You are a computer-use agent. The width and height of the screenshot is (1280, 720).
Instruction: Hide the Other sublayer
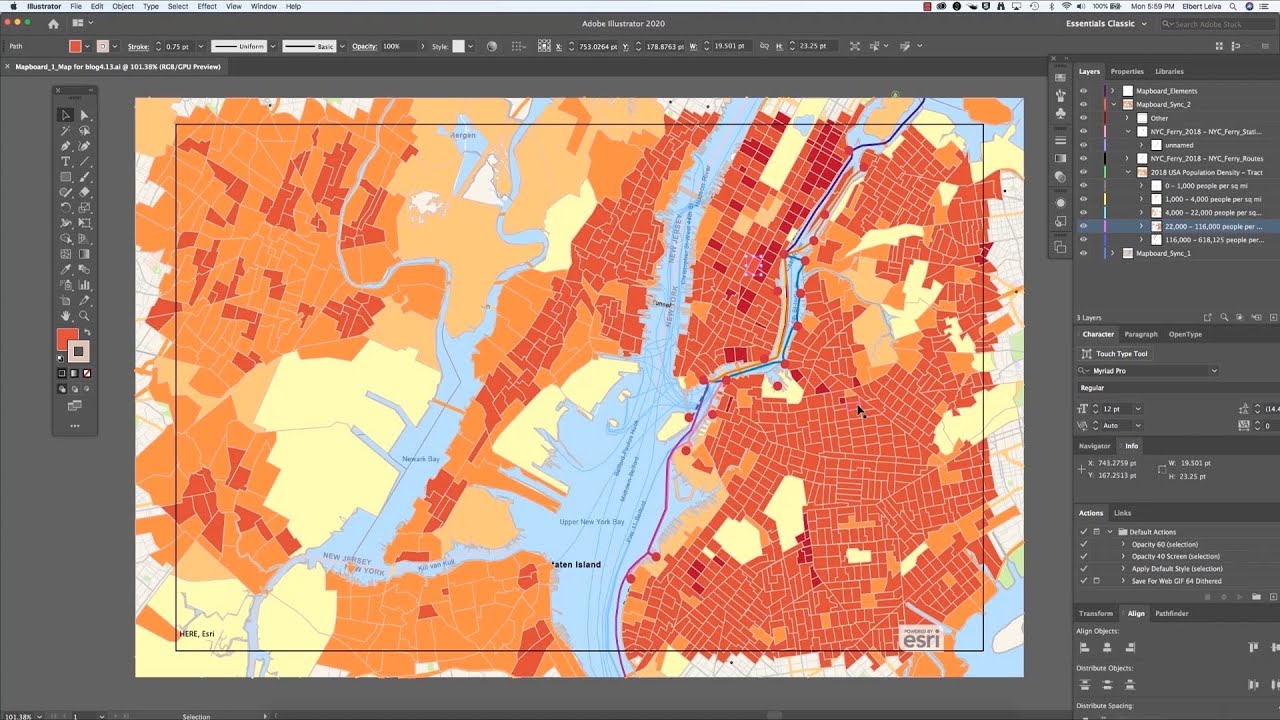coord(1083,118)
